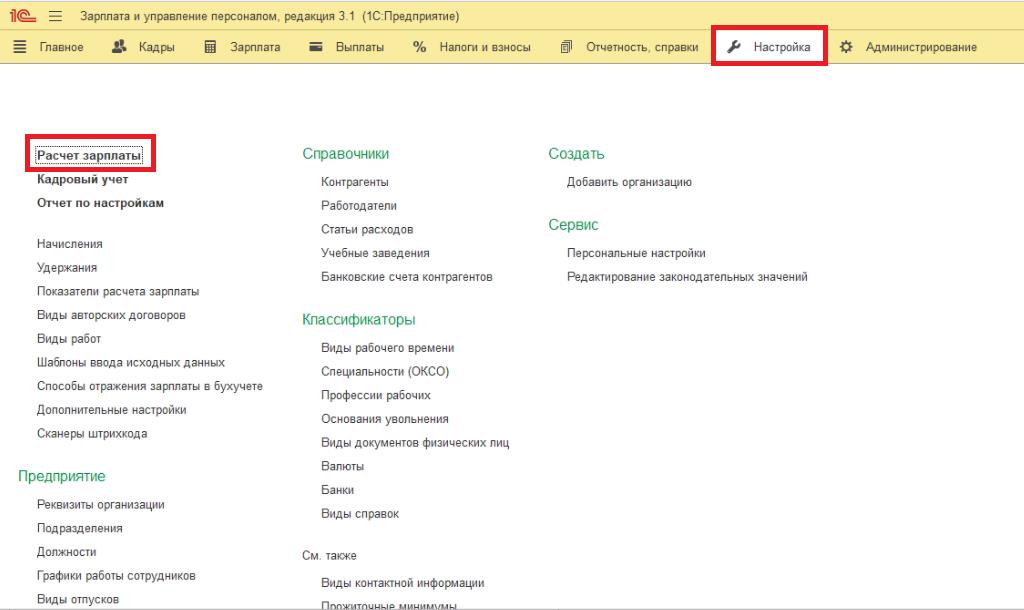The width and height of the screenshot is (1024, 610).
Task: Open the hamburger main menu icon
Action: pyautogui.click(x=55, y=16)
